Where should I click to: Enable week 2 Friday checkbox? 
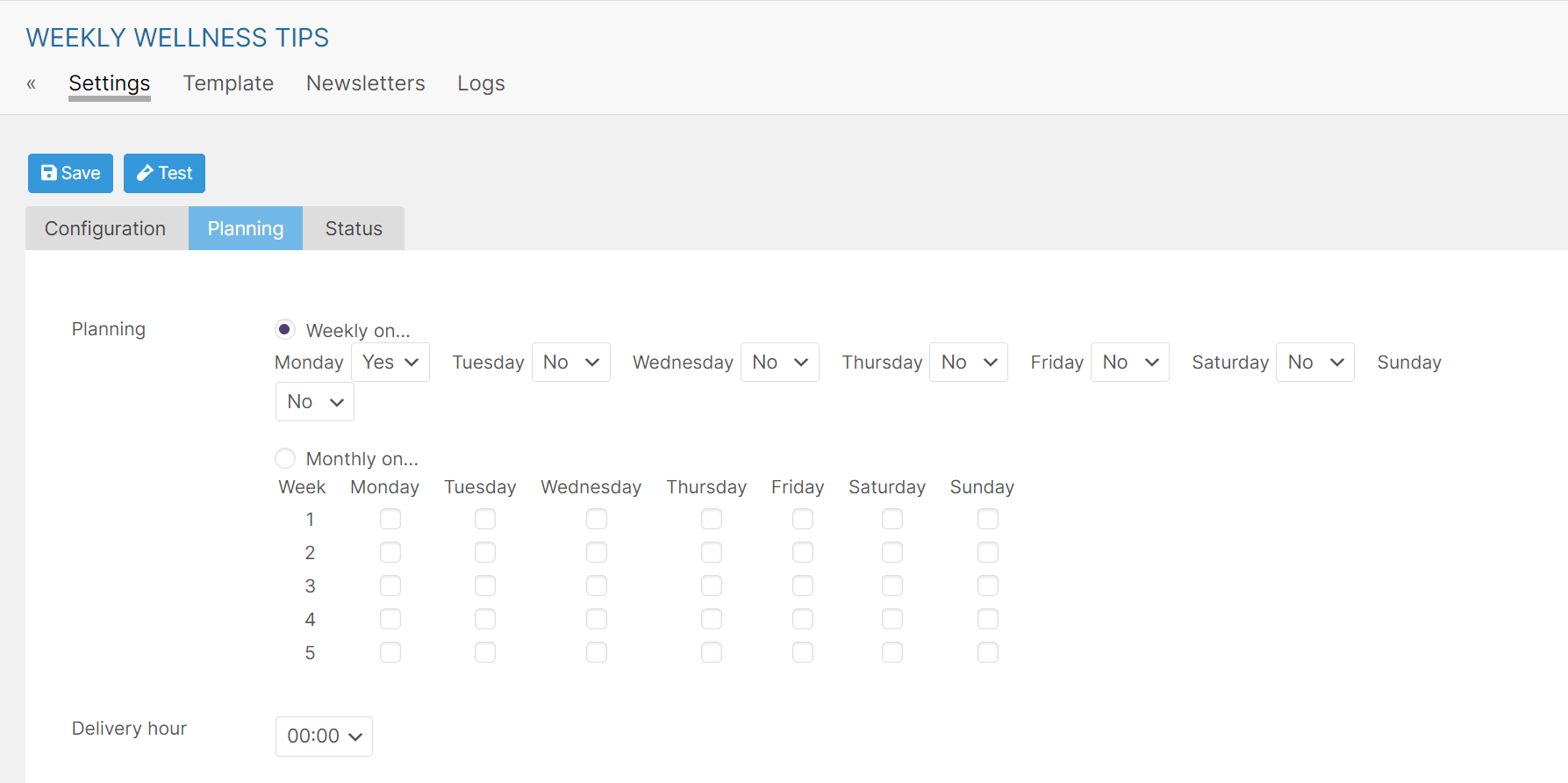(x=803, y=552)
